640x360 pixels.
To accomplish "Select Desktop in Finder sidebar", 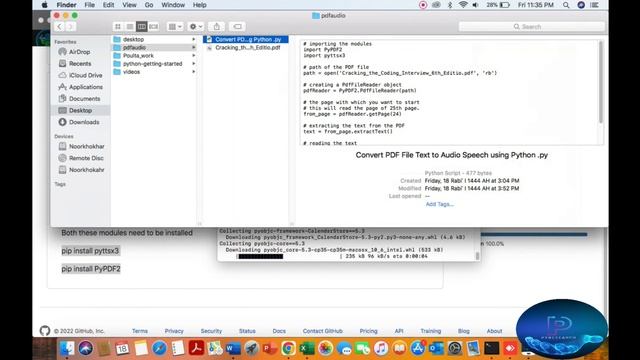I will tap(80, 110).
